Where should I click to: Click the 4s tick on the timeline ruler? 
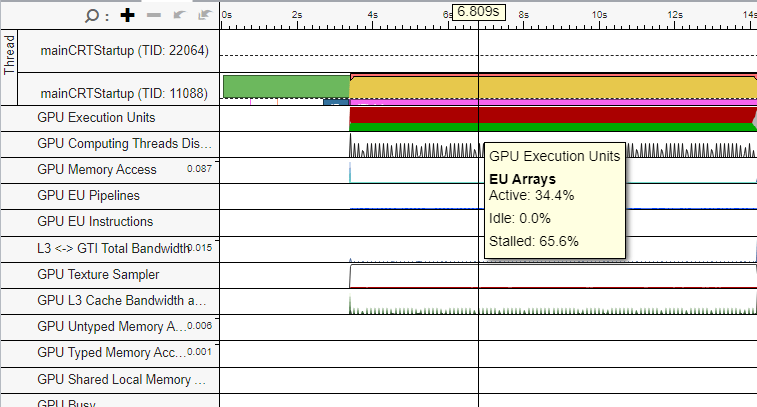[372, 15]
